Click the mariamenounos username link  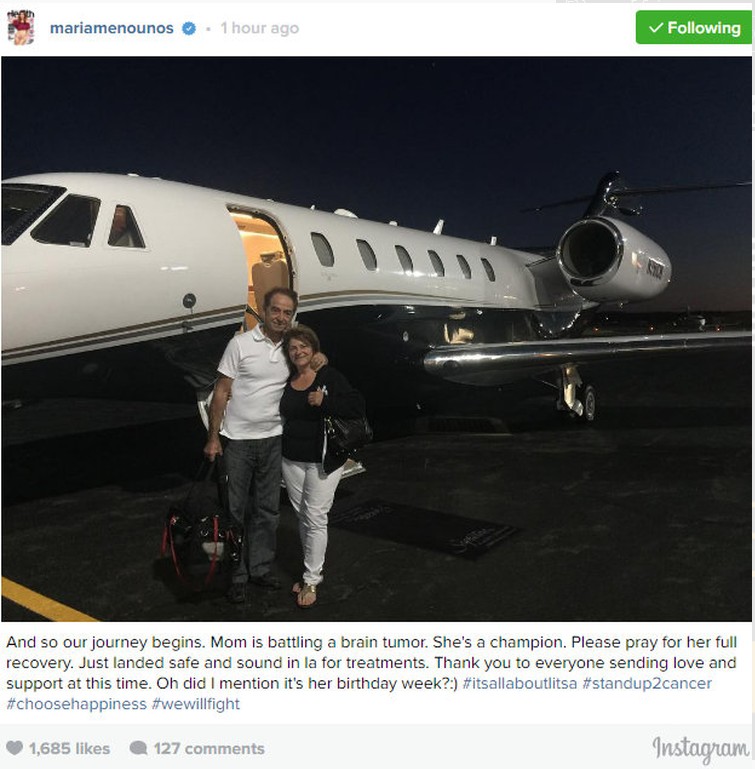tap(111, 28)
